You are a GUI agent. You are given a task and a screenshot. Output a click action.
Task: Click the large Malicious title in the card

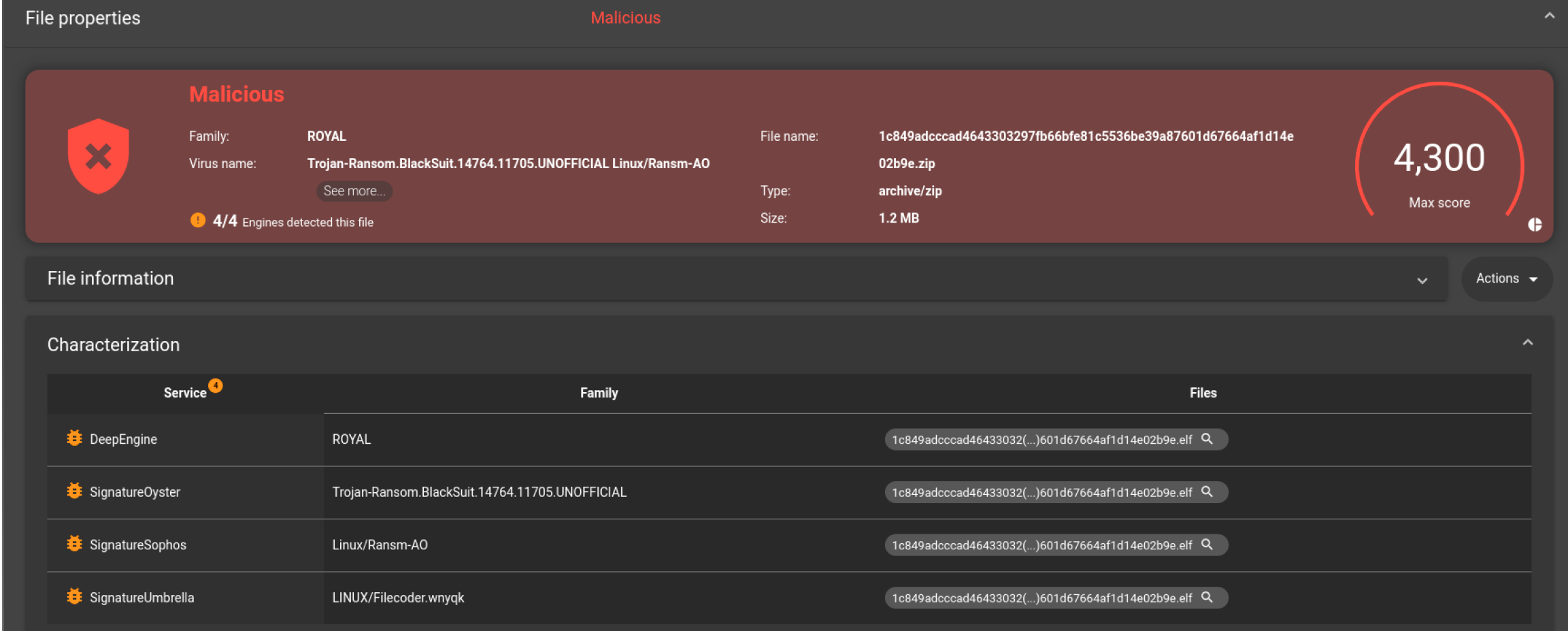point(237,94)
